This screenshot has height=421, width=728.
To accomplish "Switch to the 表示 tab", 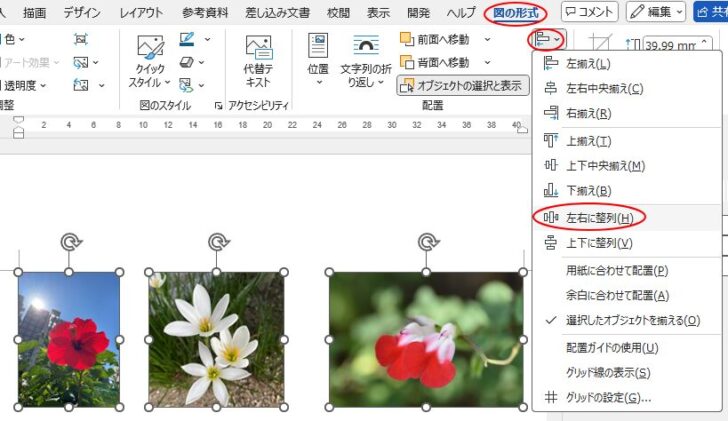I will coord(378,13).
